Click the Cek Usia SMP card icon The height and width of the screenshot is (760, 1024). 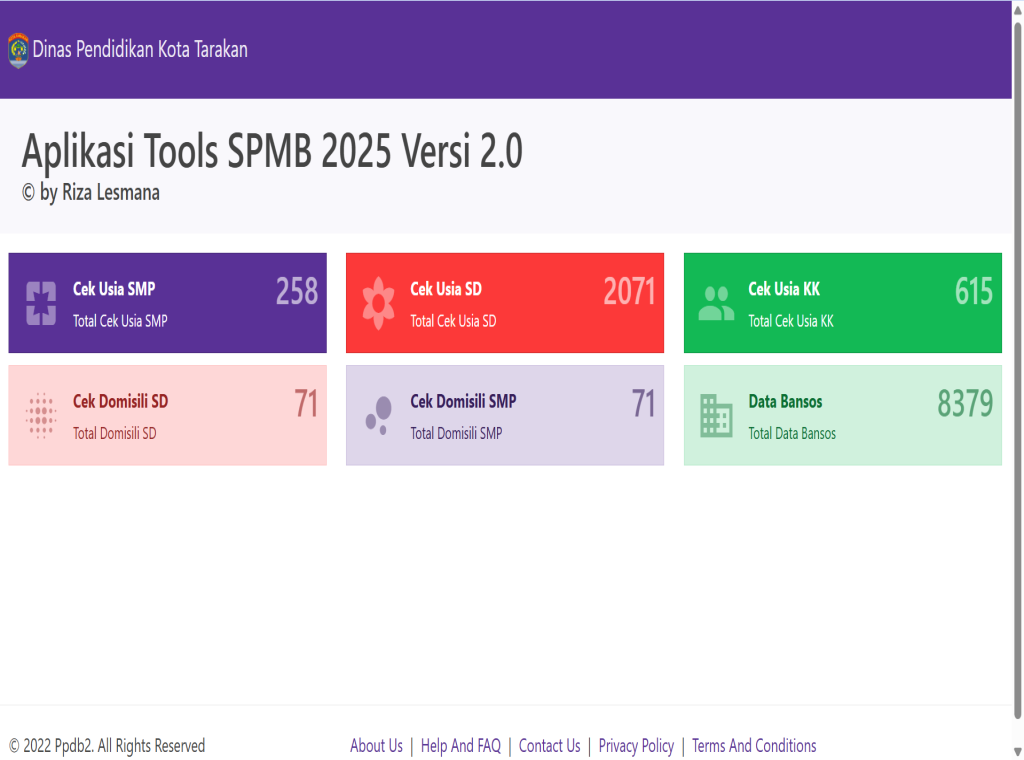tap(41, 303)
